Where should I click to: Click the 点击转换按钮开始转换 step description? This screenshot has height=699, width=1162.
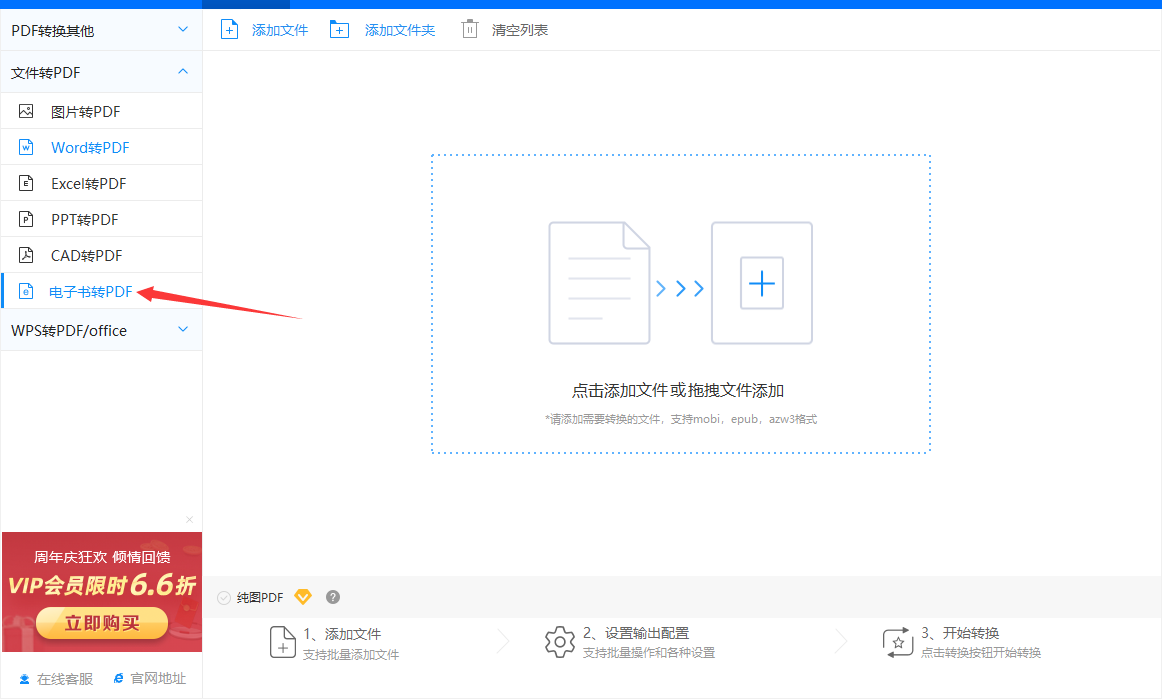981,653
